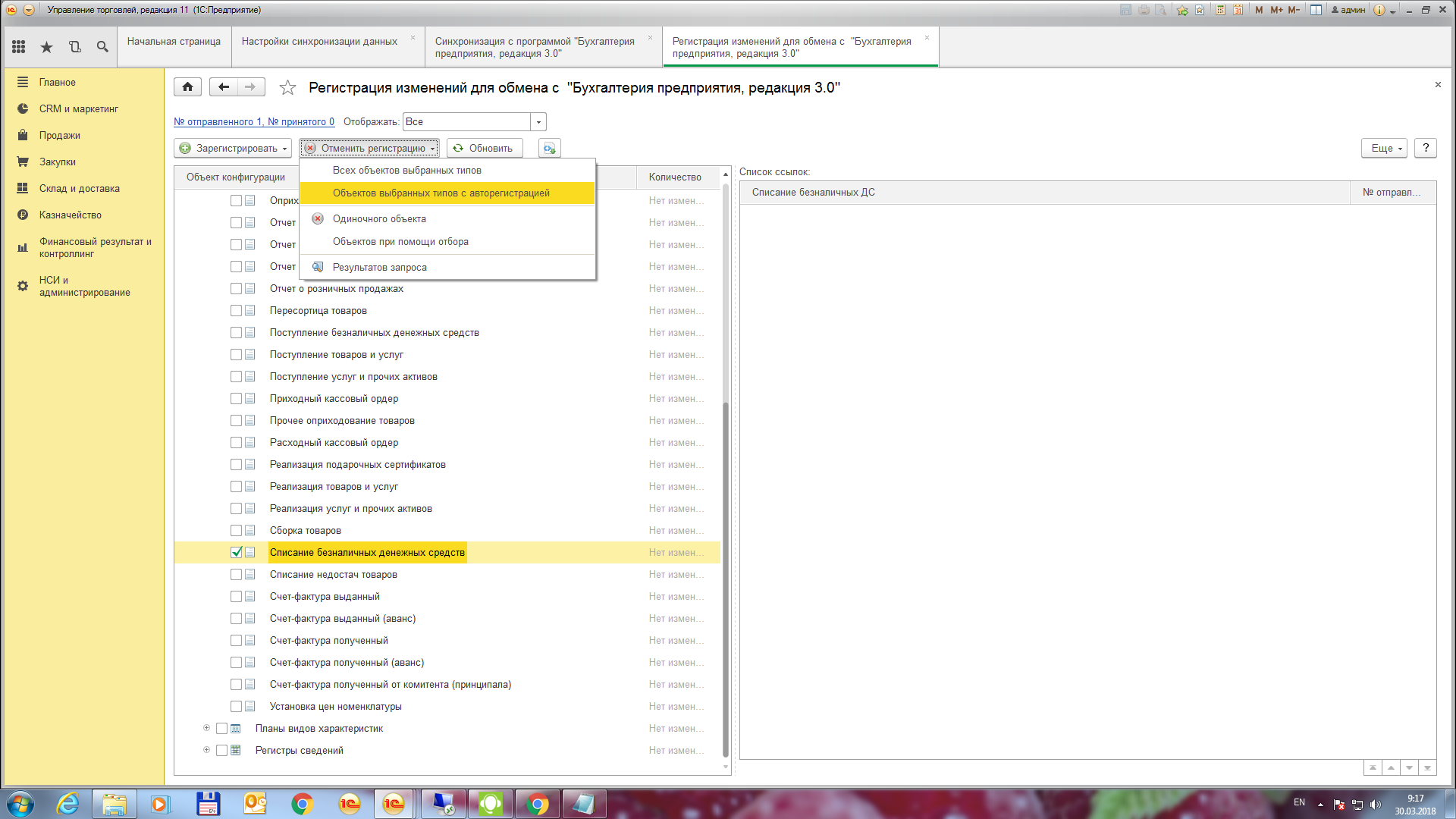Screen dimensions: 1456x819
Task: Check the Пересортица товаров checkbox
Action: pos(237,310)
